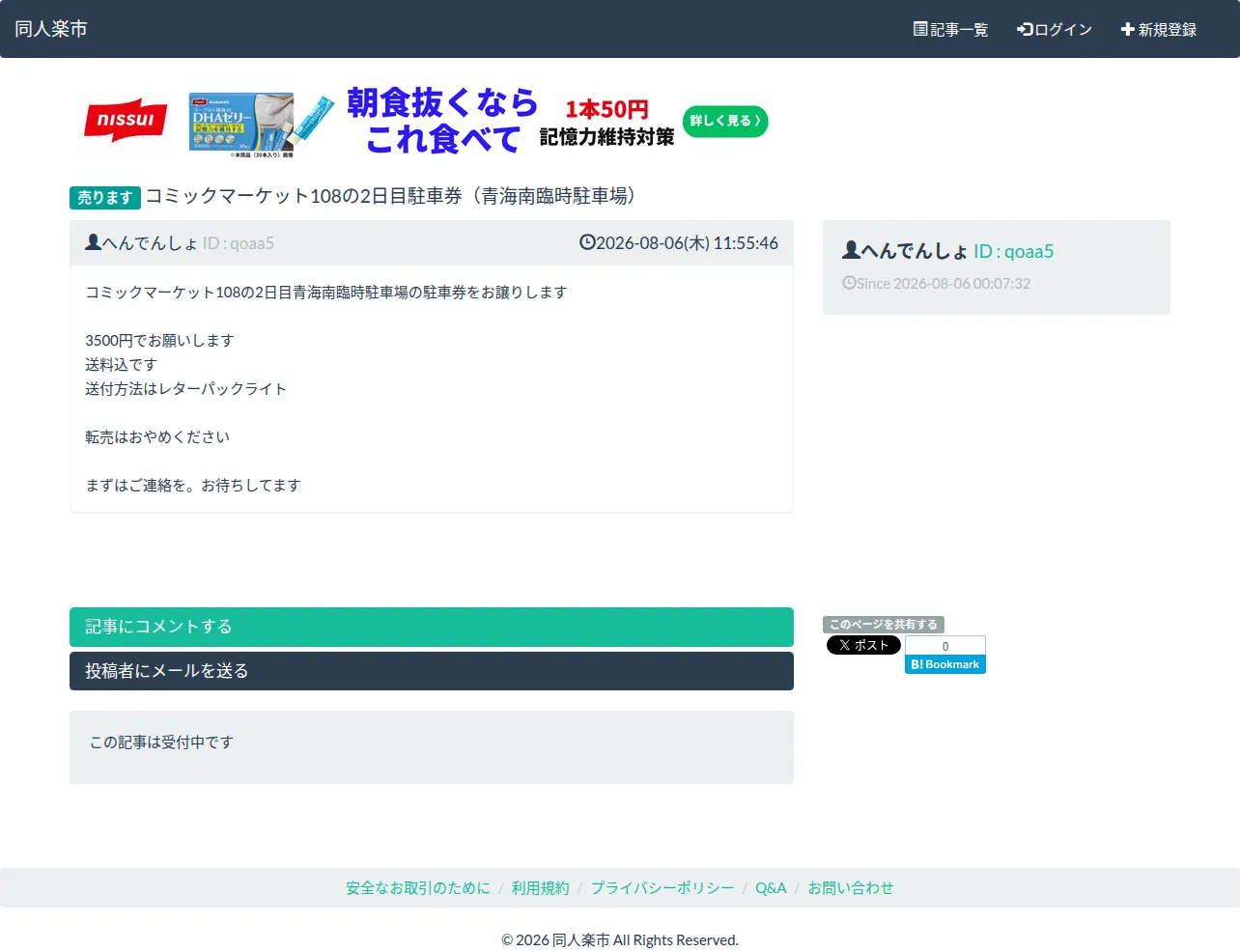Open the 安全なお取引のために footer link

pos(418,888)
